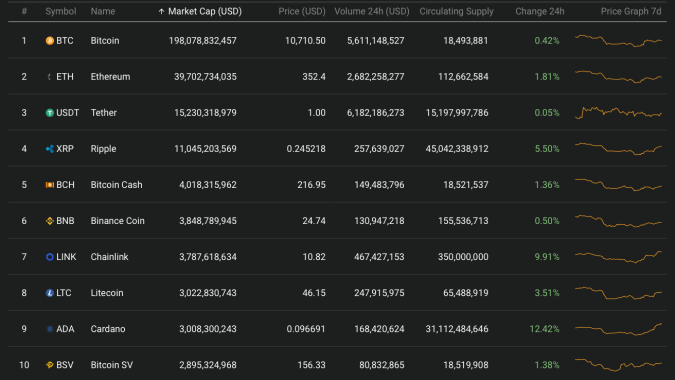The height and width of the screenshot is (380, 675).
Task: Select market cap value 198,078,832,457
Action: point(203,41)
